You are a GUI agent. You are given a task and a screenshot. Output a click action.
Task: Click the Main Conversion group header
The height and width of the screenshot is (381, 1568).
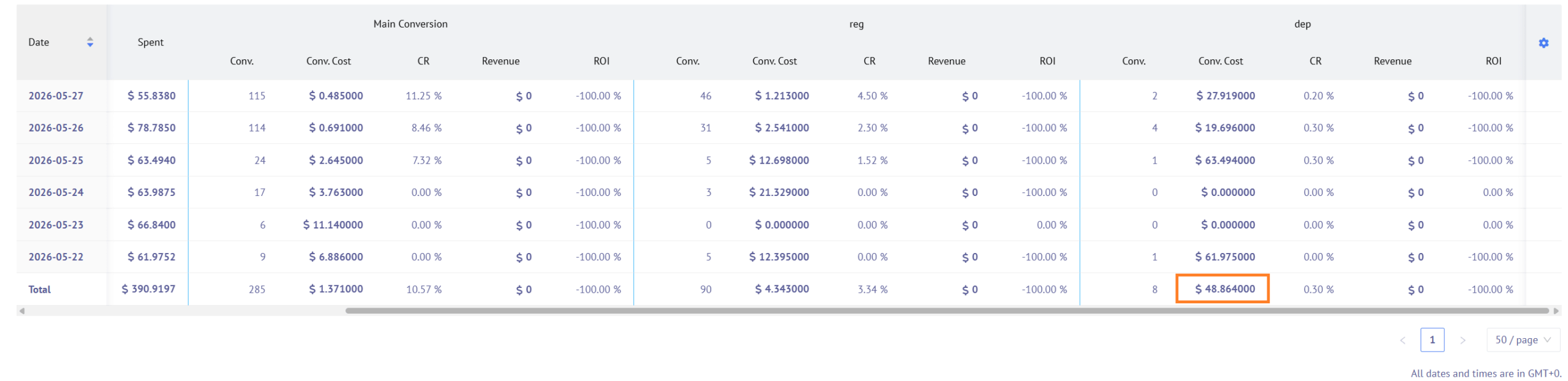pos(410,24)
